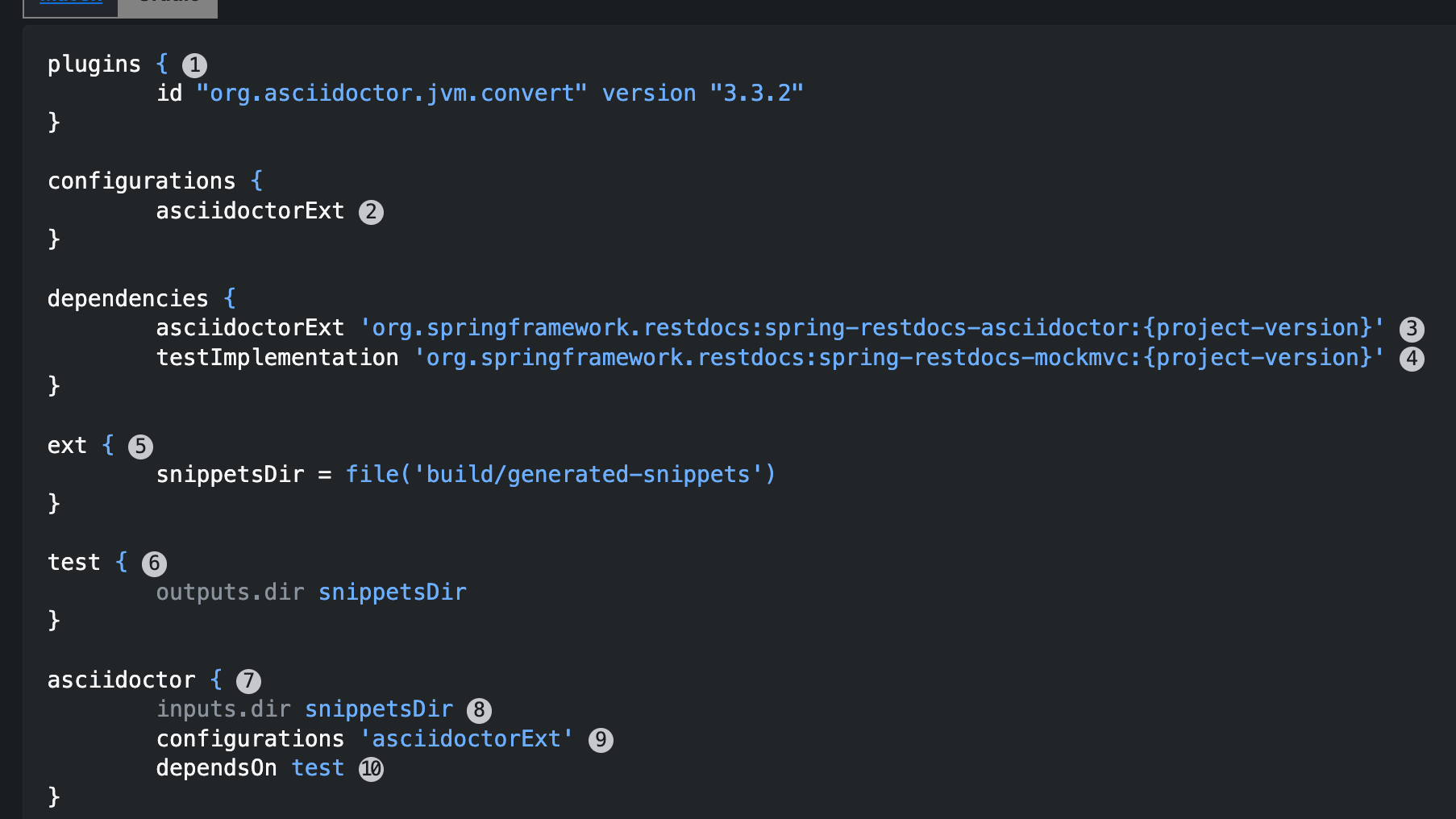Click the configurations block keyword

coord(142,181)
